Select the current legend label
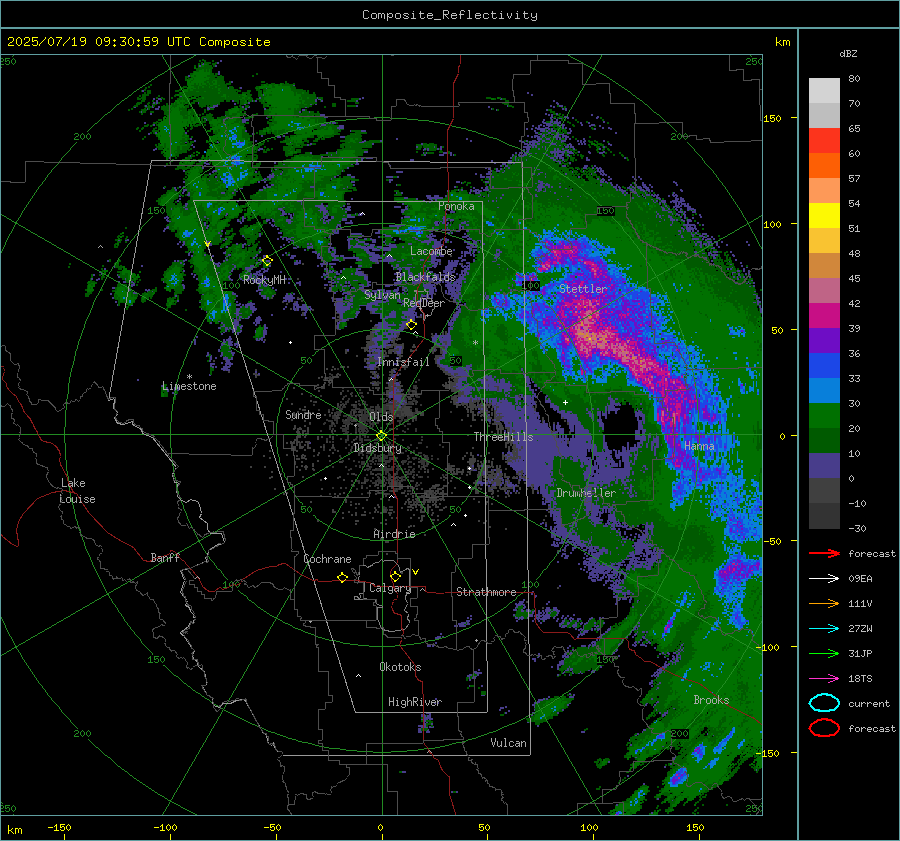This screenshot has width=900, height=841. tap(869, 703)
